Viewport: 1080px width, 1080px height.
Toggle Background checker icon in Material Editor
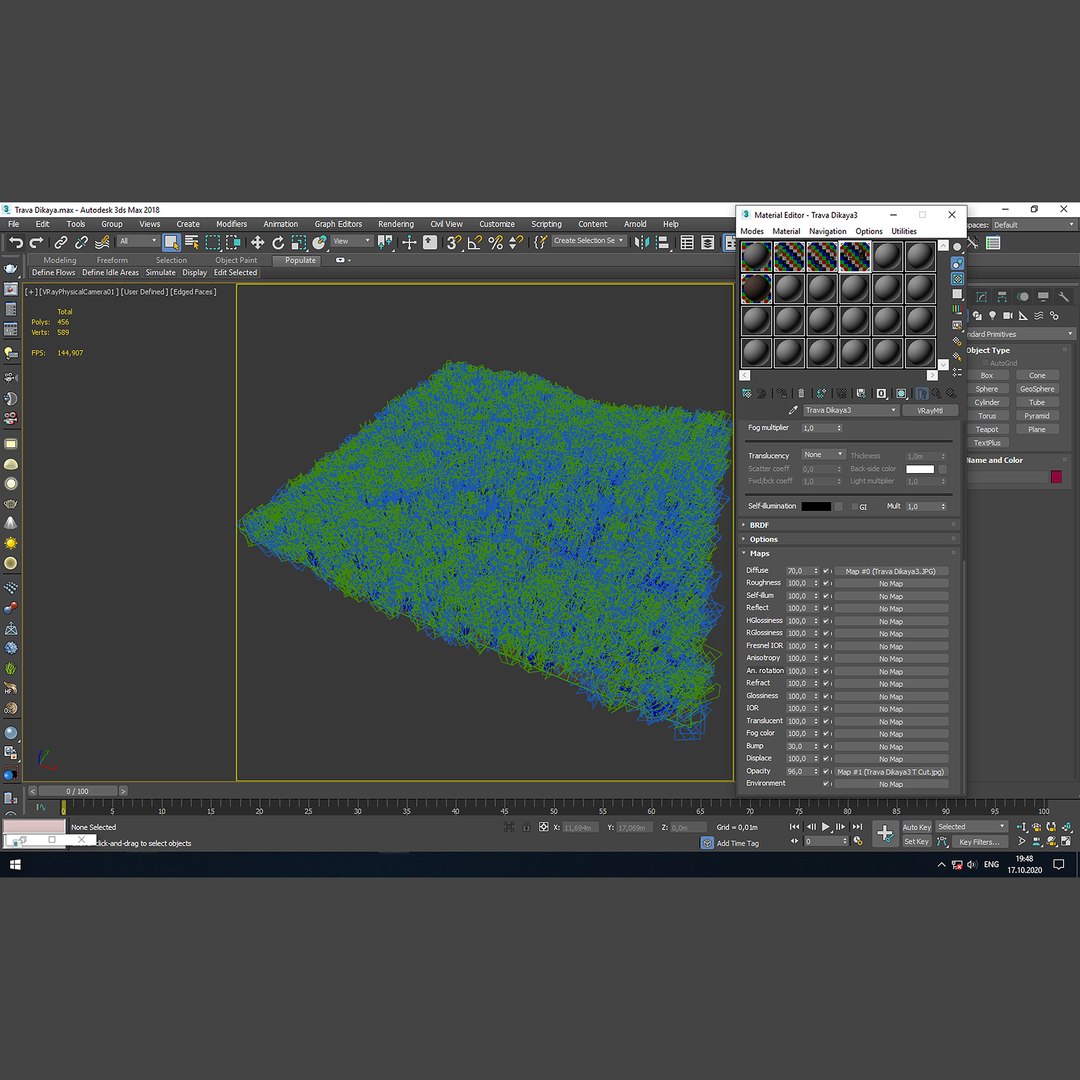pos(957,278)
